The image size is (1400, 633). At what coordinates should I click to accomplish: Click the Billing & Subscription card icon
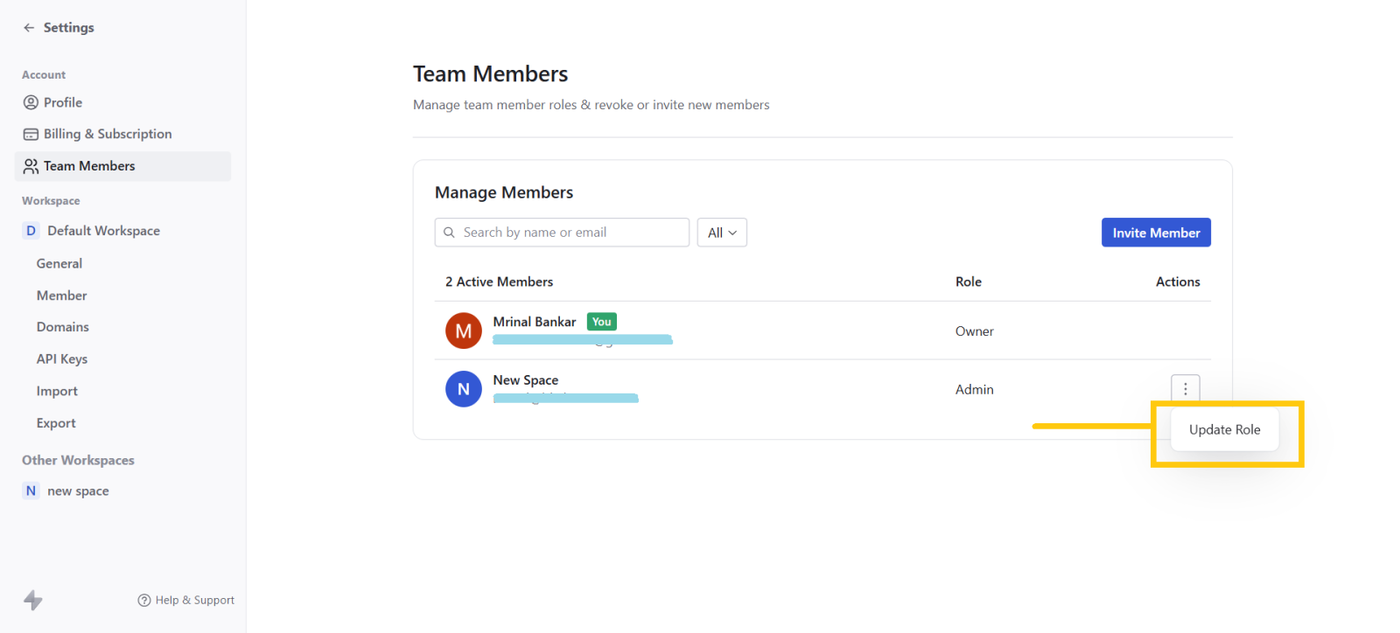(31, 134)
